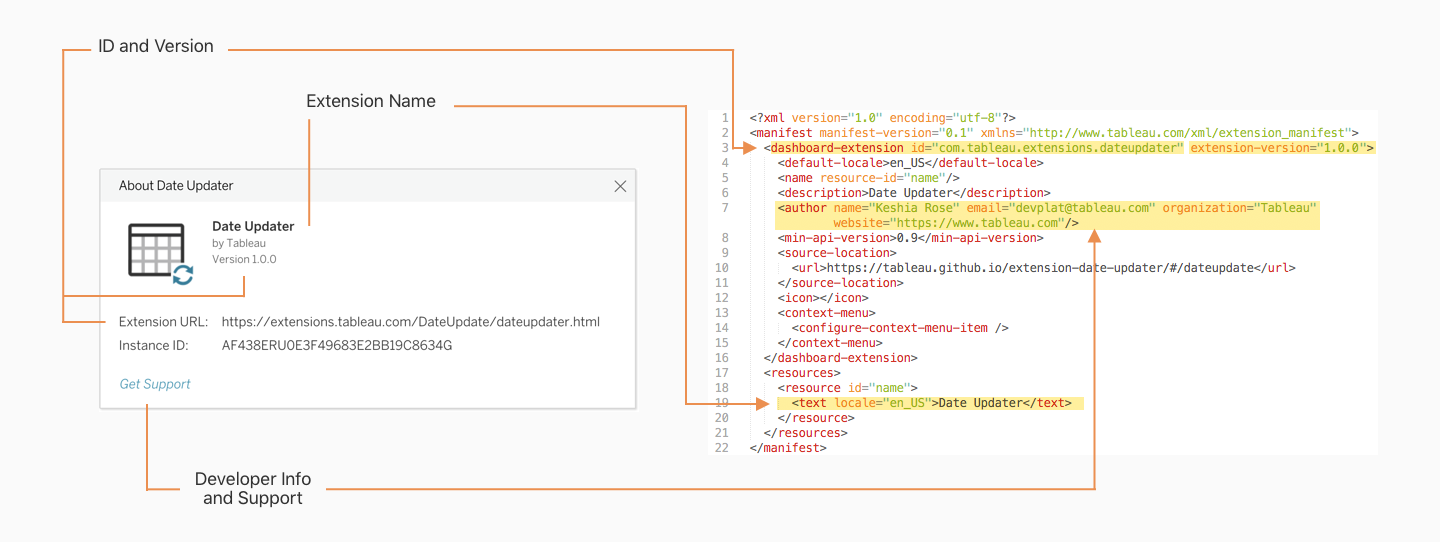Close the About Date Updater dialog
The image size is (1440, 542).
click(x=620, y=186)
